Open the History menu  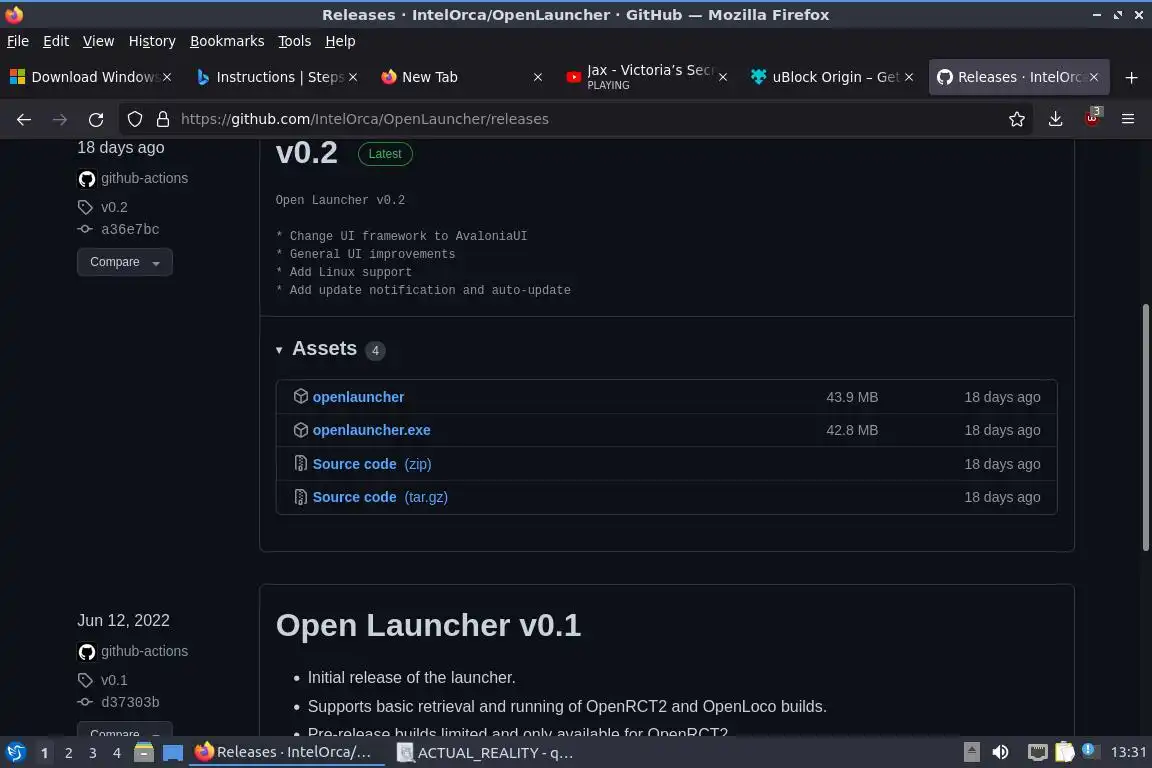(x=152, y=41)
